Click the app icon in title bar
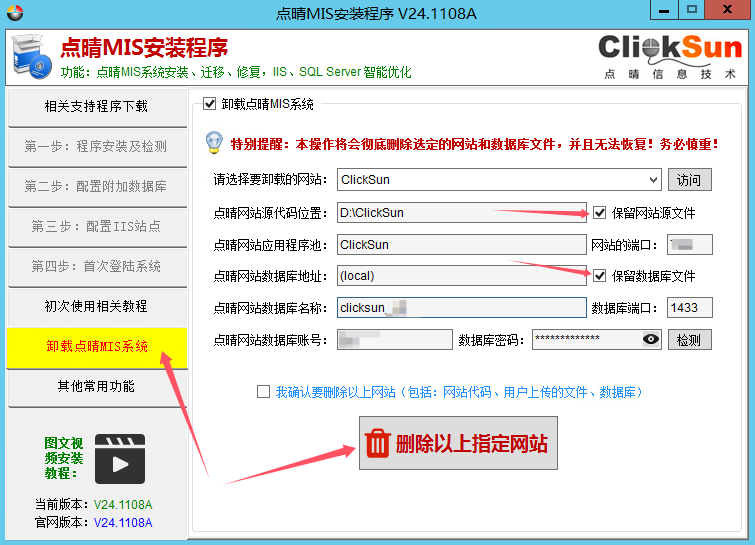 tap(15, 13)
